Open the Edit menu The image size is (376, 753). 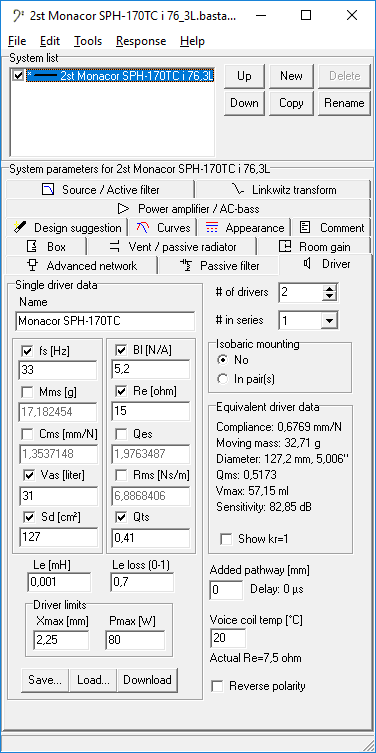[50, 41]
